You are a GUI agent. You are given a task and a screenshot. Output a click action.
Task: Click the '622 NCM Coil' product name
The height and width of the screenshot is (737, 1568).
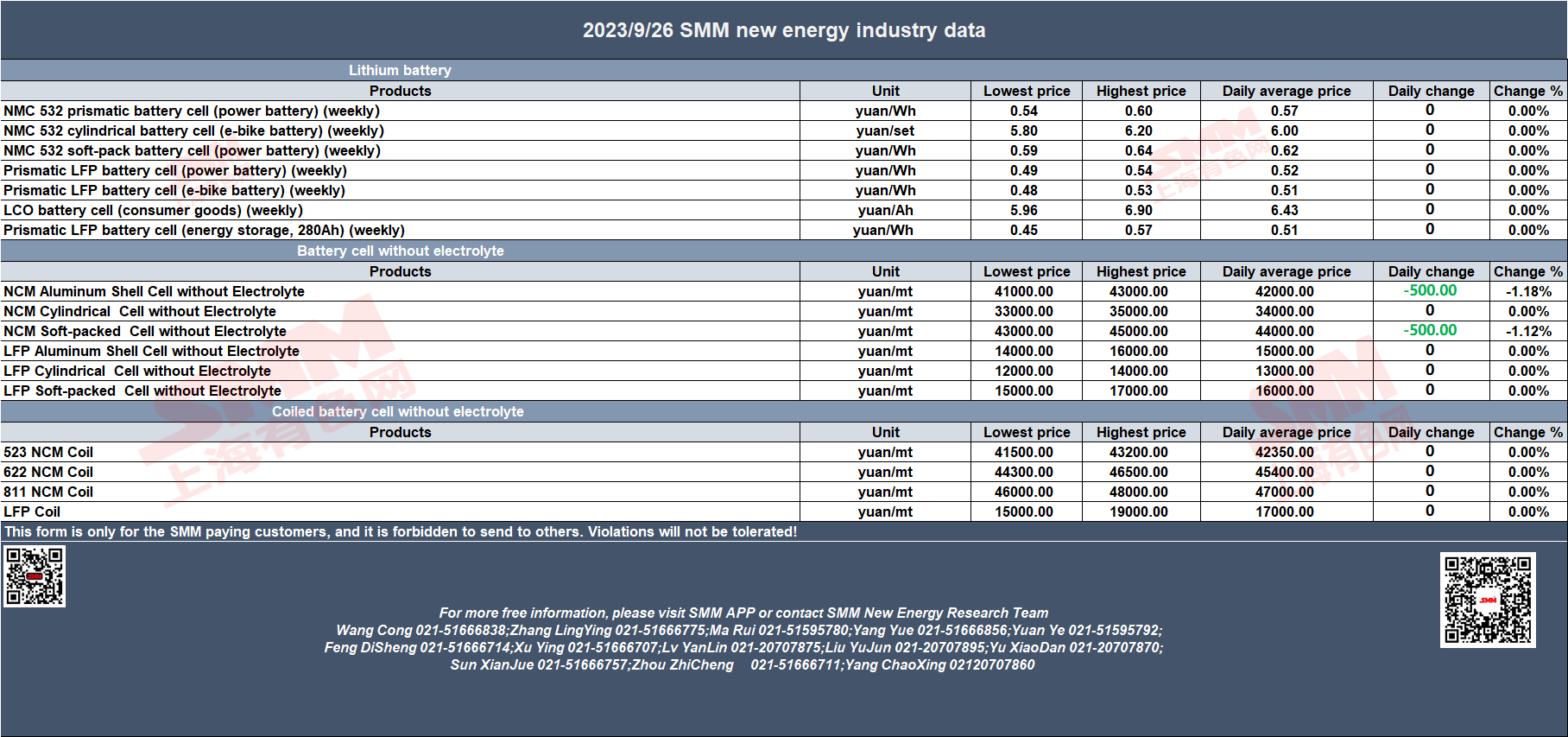point(48,472)
